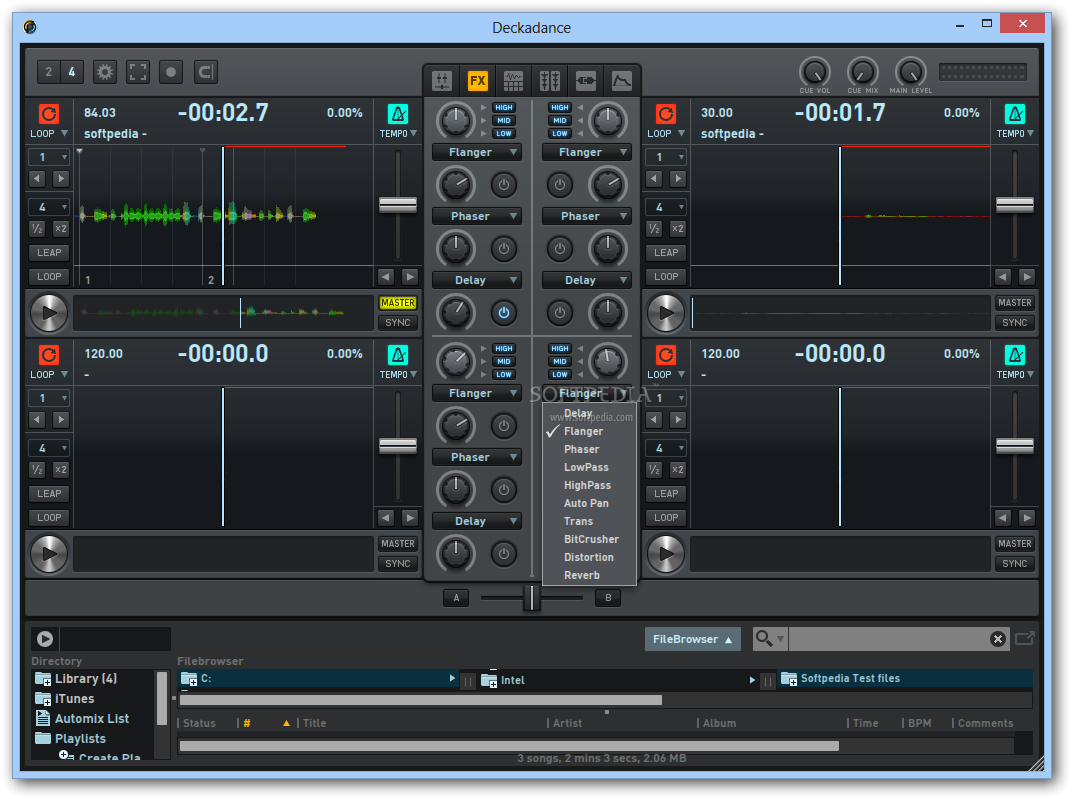Click half loop button on the 30.00 BPM deck
This screenshot has width=1072, height=799.
point(654,228)
